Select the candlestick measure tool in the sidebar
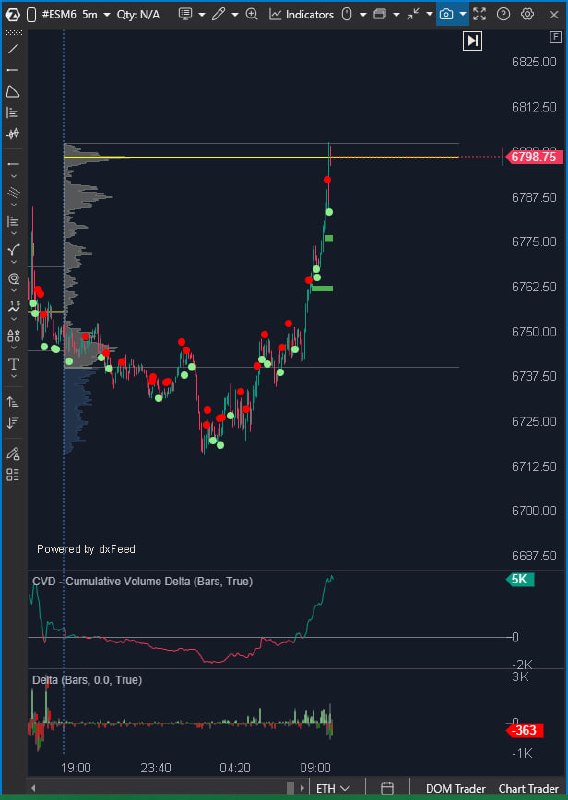 [x=13, y=134]
